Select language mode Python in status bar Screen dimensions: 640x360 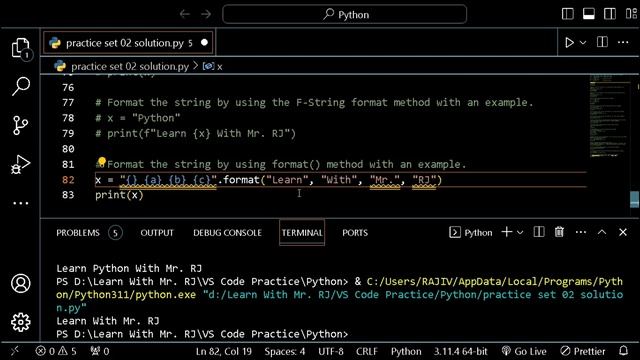406,351
